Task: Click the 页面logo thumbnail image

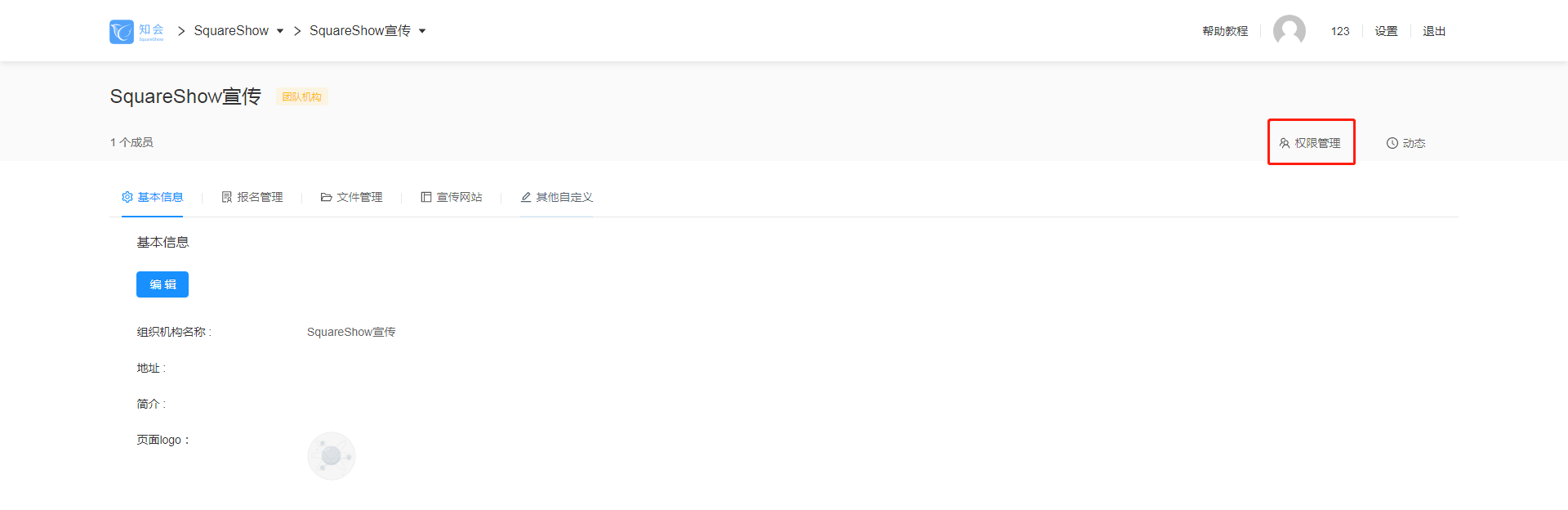Action: [x=332, y=456]
